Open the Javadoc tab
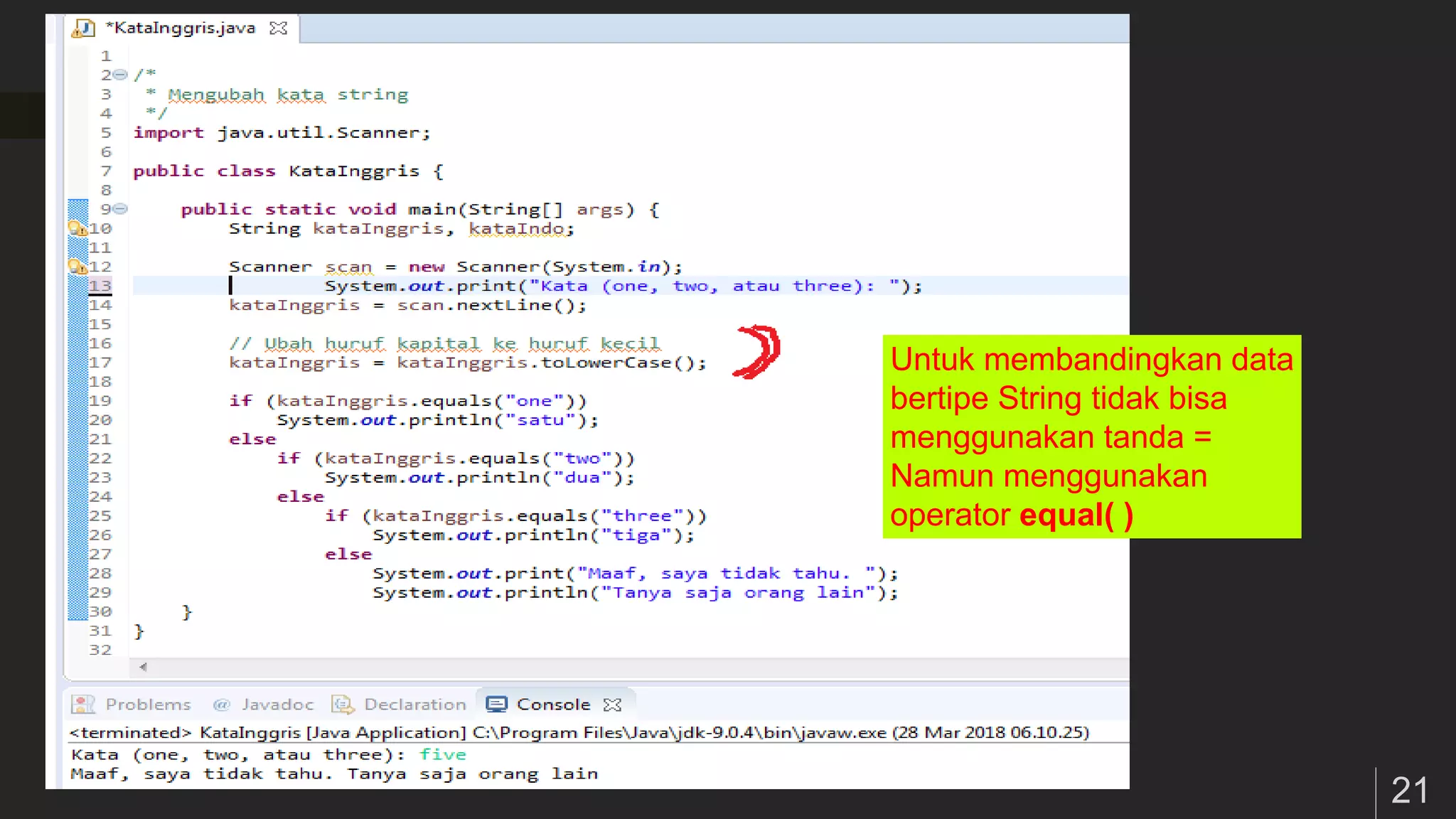This screenshot has height=819, width=1456. (277, 705)
